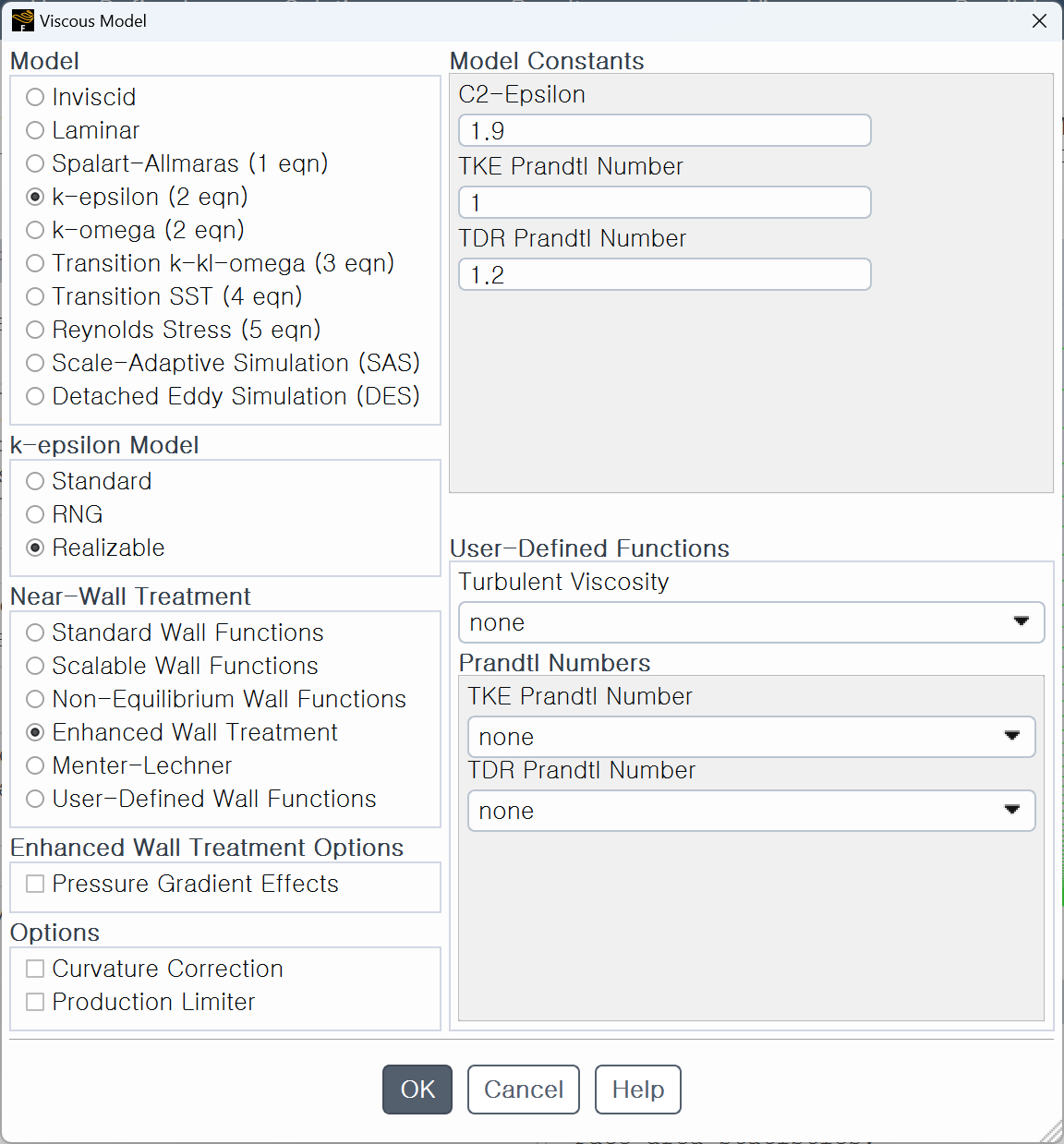Open the Help button

(x=638, y=1090)
